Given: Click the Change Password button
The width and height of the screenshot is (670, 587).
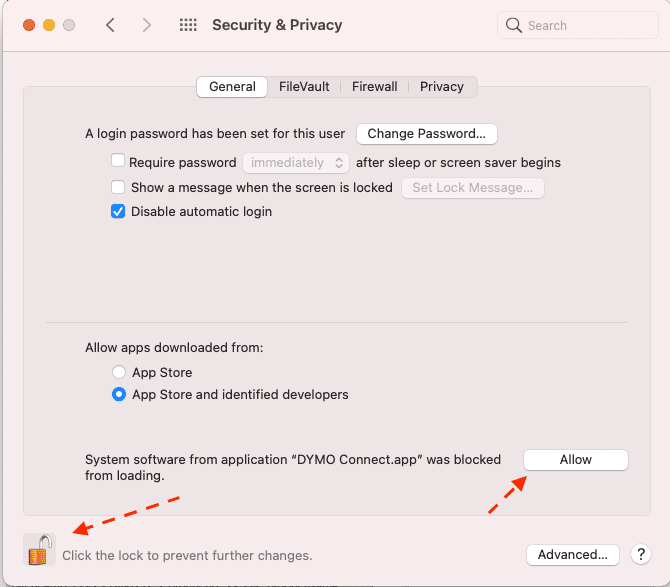Looking at the screenshot, I should coord(426,134).
